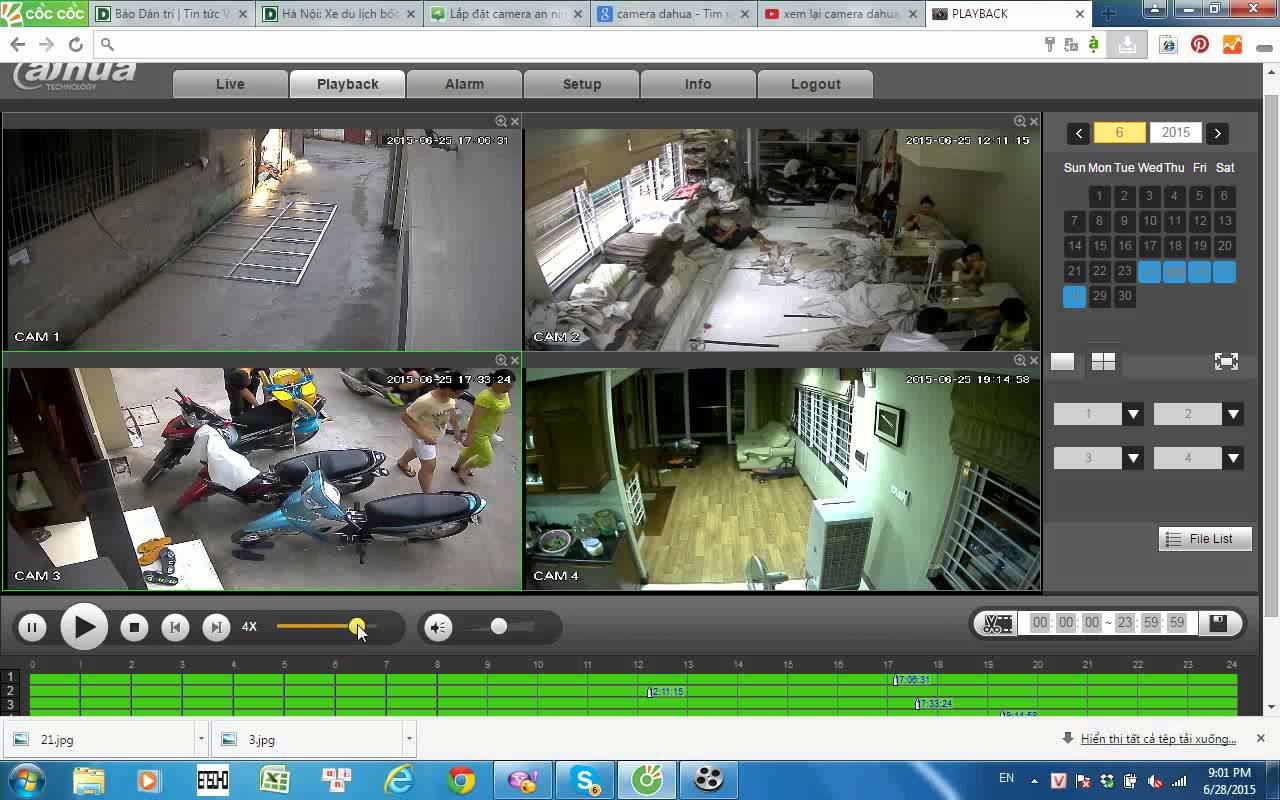Viewport: 1280px width, 800px height.
Task: Switch to single-window view layout
Action: tap(1062, 361)
